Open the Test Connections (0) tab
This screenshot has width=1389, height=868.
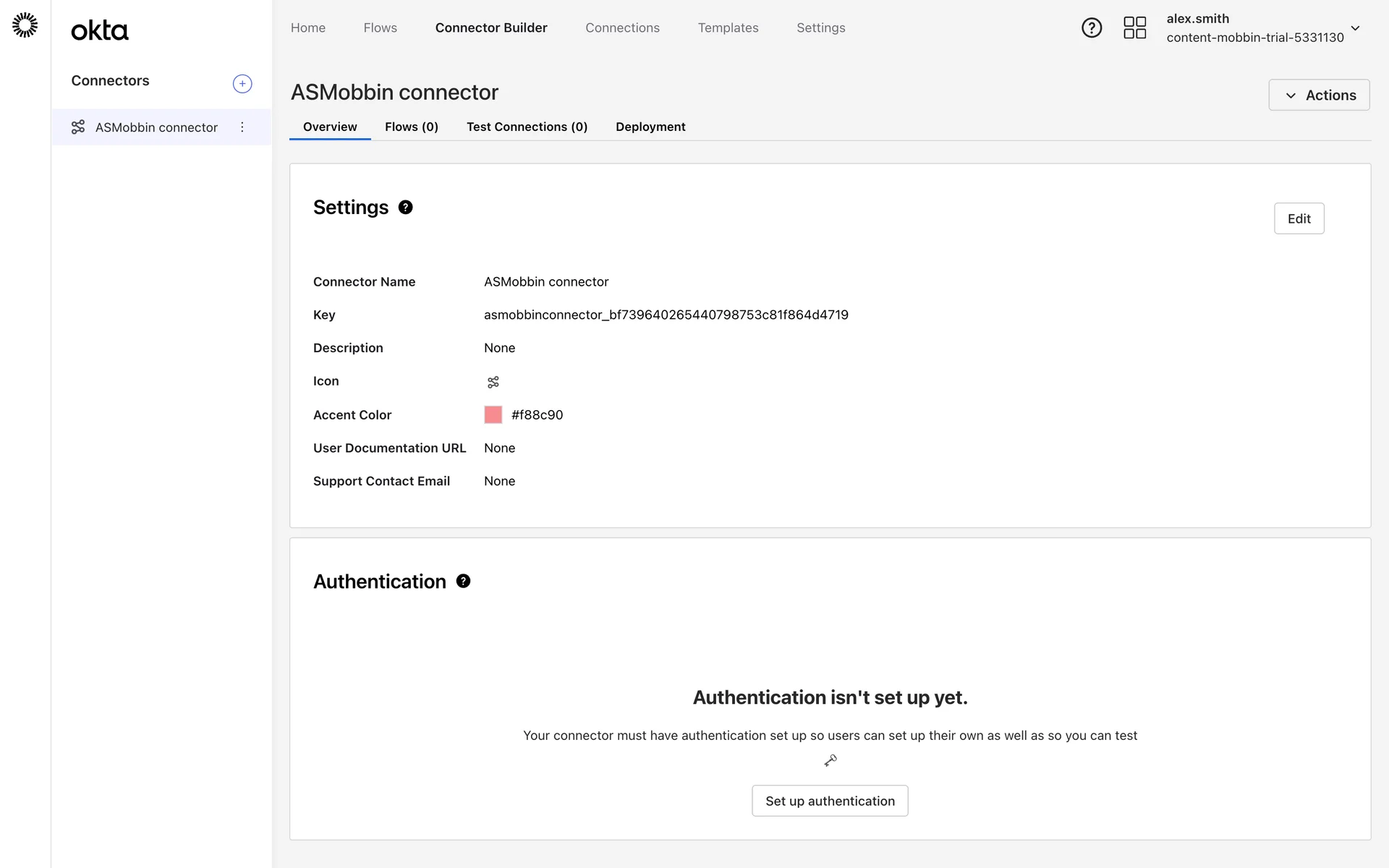(x=527, y=127)
